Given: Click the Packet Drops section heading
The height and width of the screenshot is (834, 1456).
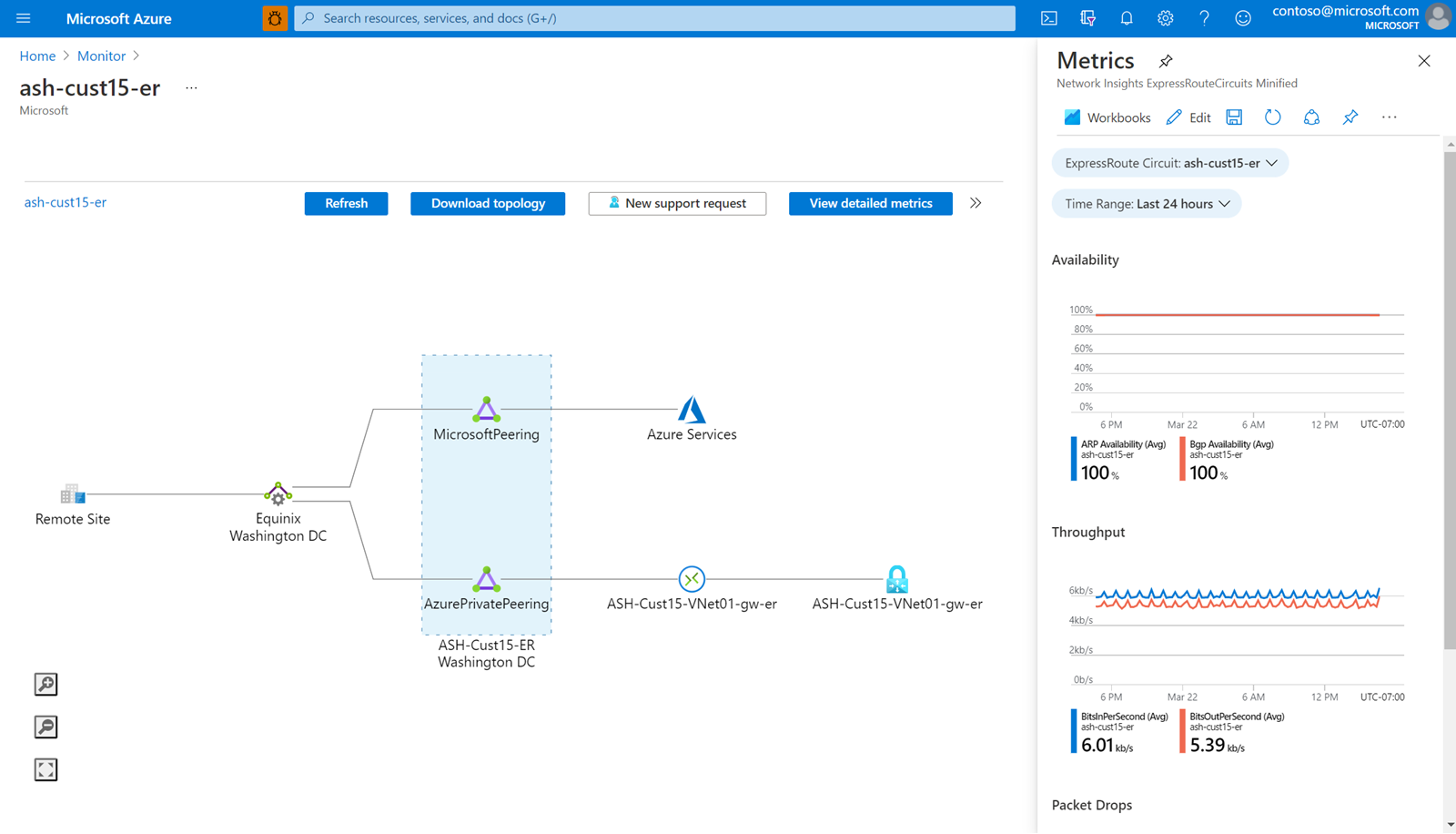Looking at the screenshot, I should (1092, 805).
